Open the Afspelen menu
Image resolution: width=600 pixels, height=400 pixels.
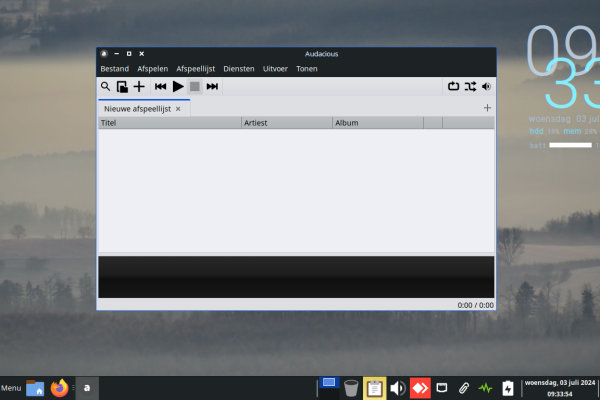coord(152,69)
